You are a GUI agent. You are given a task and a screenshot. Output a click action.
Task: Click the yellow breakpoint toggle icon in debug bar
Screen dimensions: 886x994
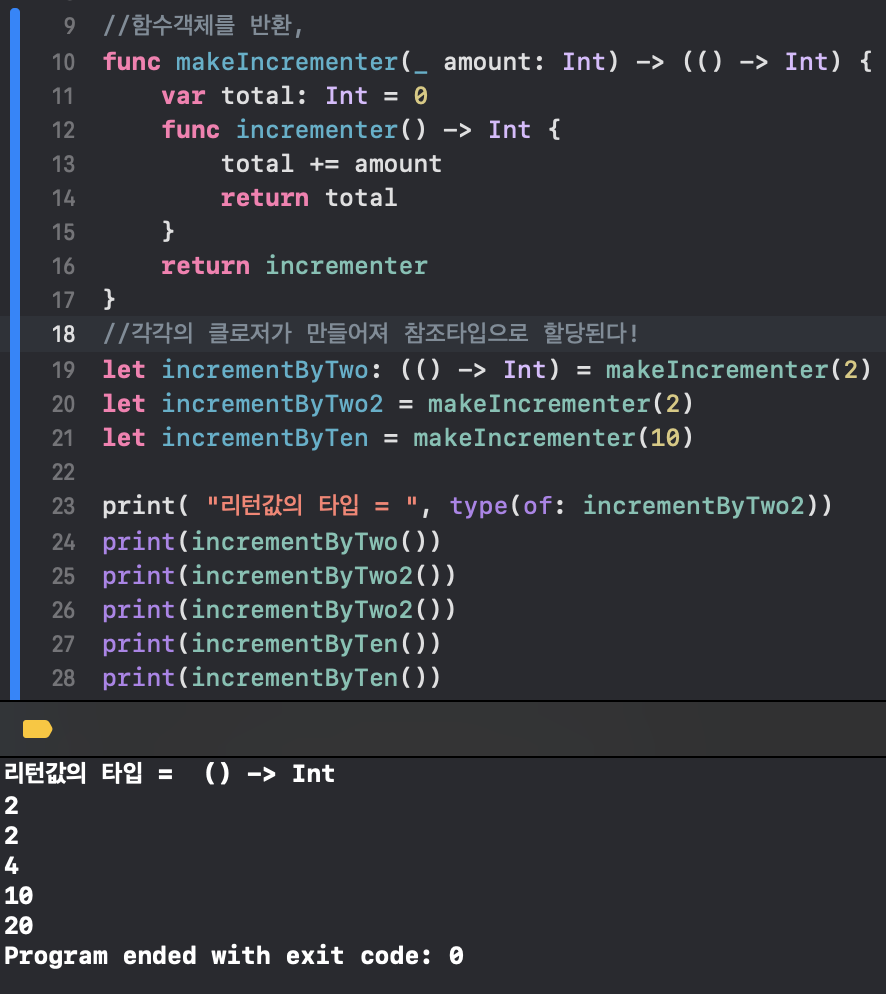37,729
